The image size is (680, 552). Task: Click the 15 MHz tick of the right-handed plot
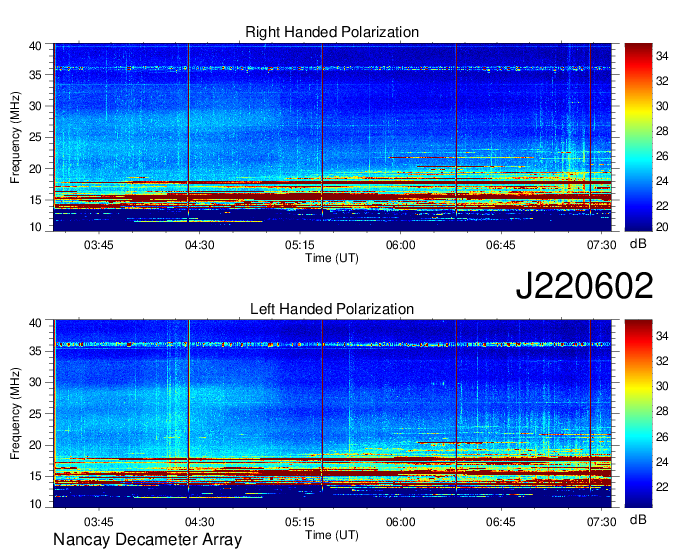(35, 200)
